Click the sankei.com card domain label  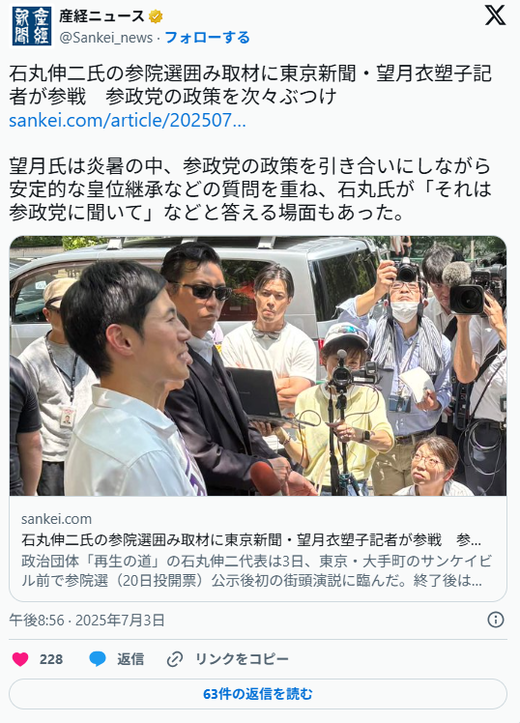point(56,519)
